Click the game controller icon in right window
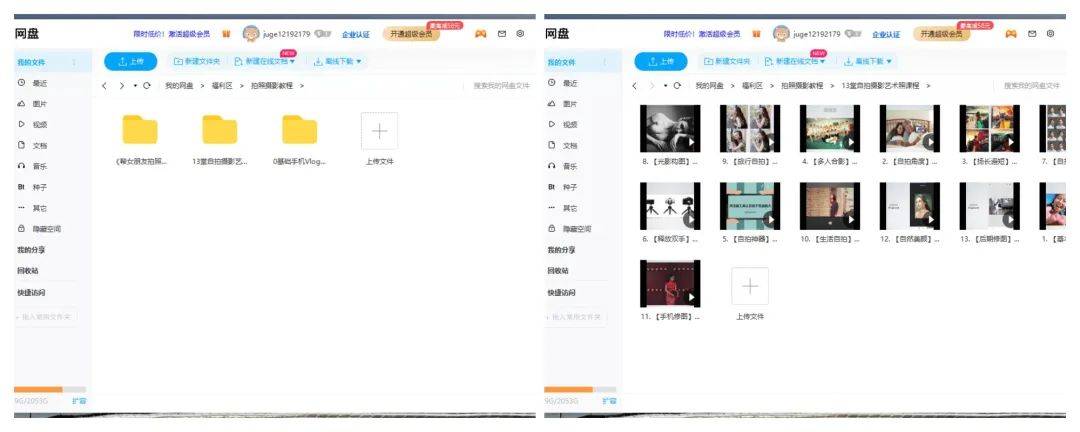 coord(1011,34)
